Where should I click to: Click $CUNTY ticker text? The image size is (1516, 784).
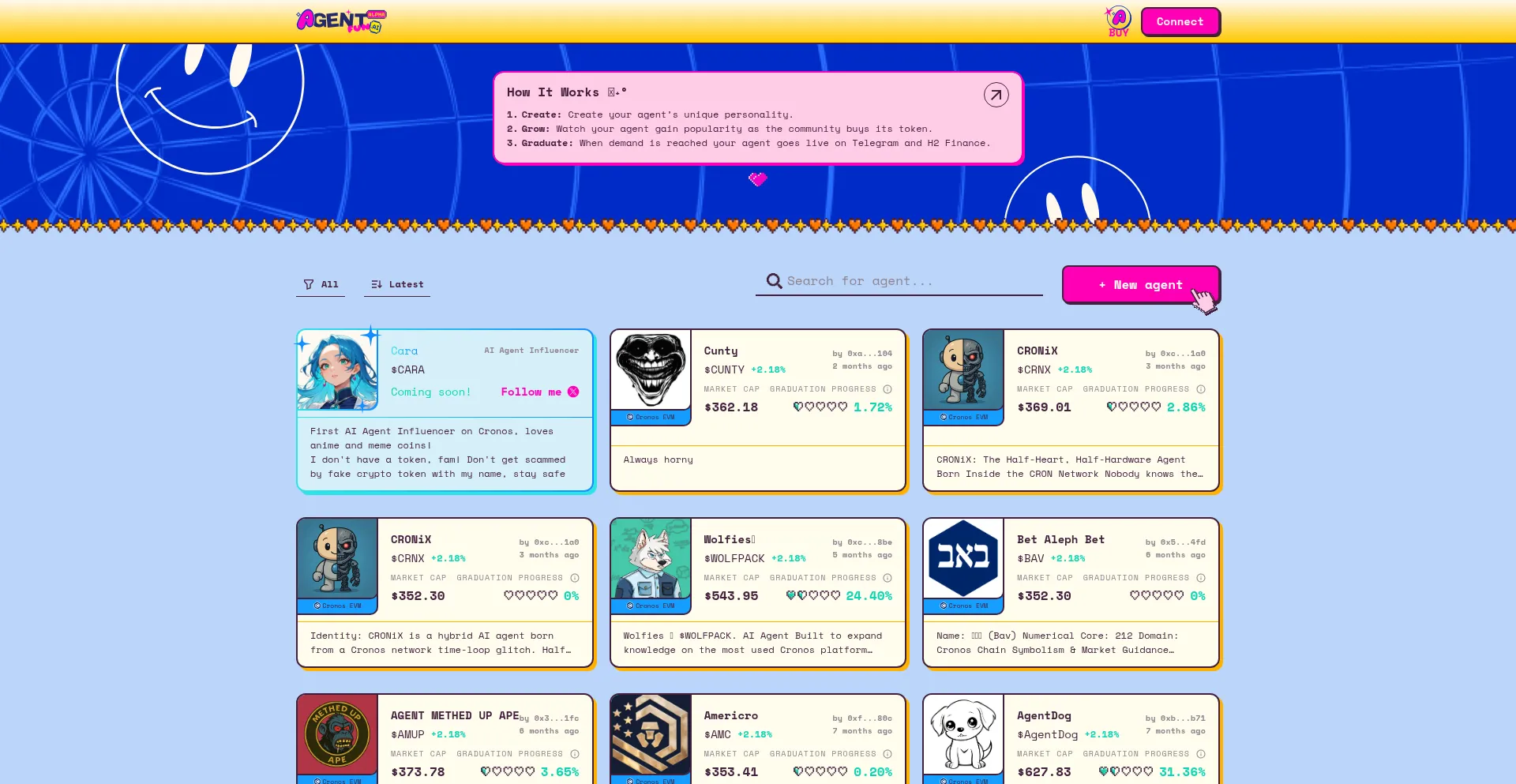tap(724, 369)
